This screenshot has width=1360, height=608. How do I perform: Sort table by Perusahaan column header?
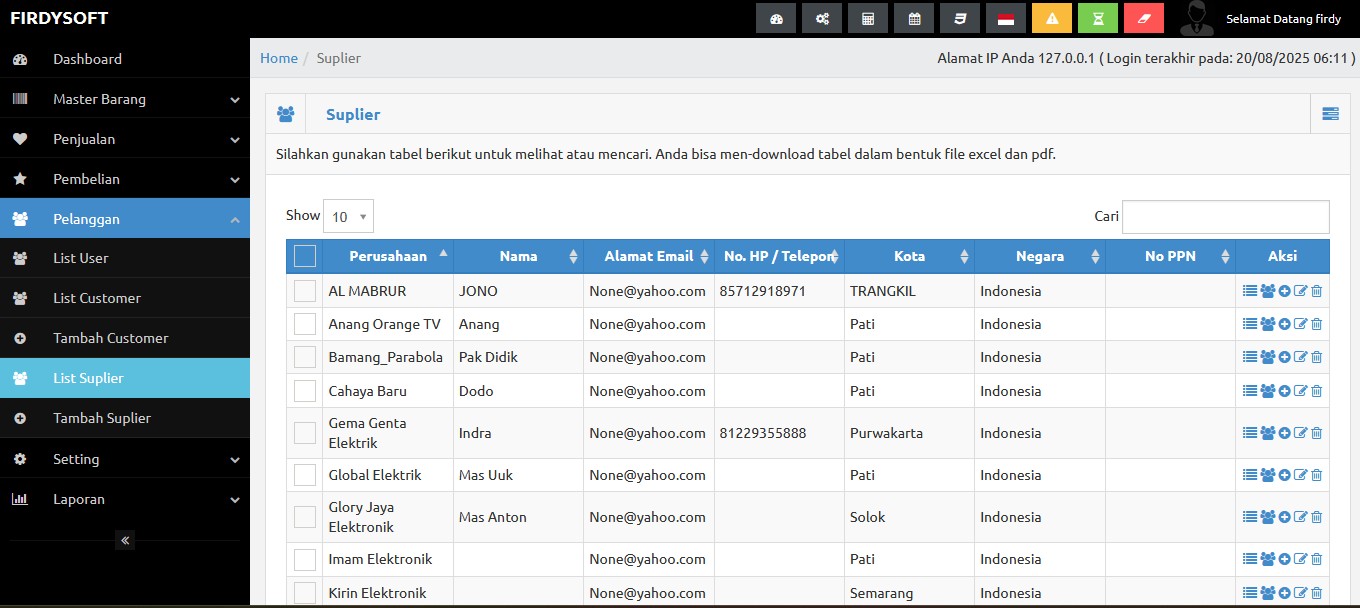click(387, 256)
